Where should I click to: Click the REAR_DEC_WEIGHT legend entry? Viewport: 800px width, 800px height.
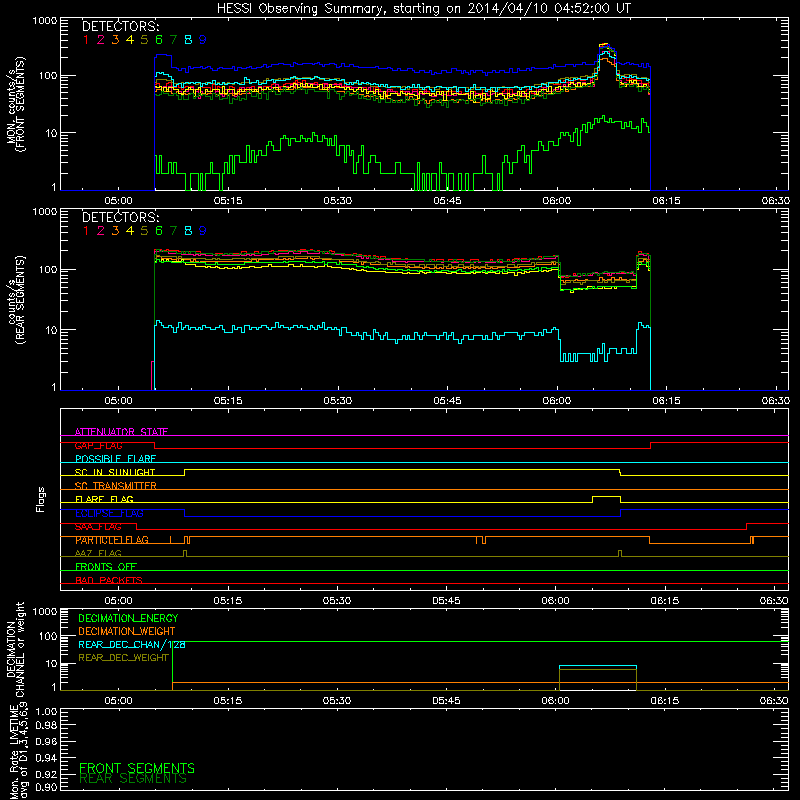click(x=123, y=658)
